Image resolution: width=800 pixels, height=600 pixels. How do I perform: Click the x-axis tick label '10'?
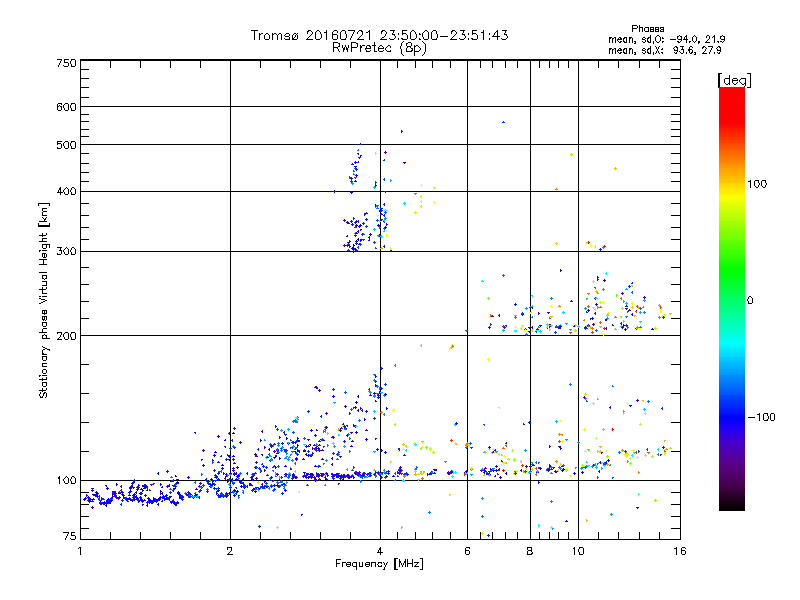pyautogui.click(x=578, y=551)
